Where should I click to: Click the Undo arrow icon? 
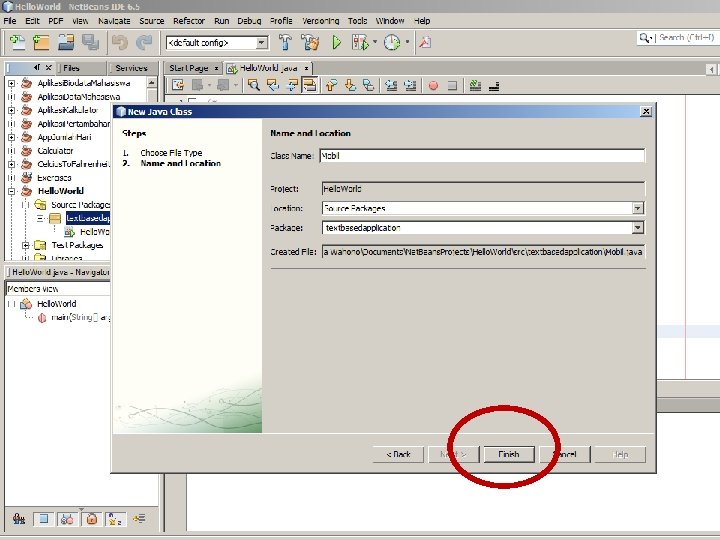coord(120,43)
